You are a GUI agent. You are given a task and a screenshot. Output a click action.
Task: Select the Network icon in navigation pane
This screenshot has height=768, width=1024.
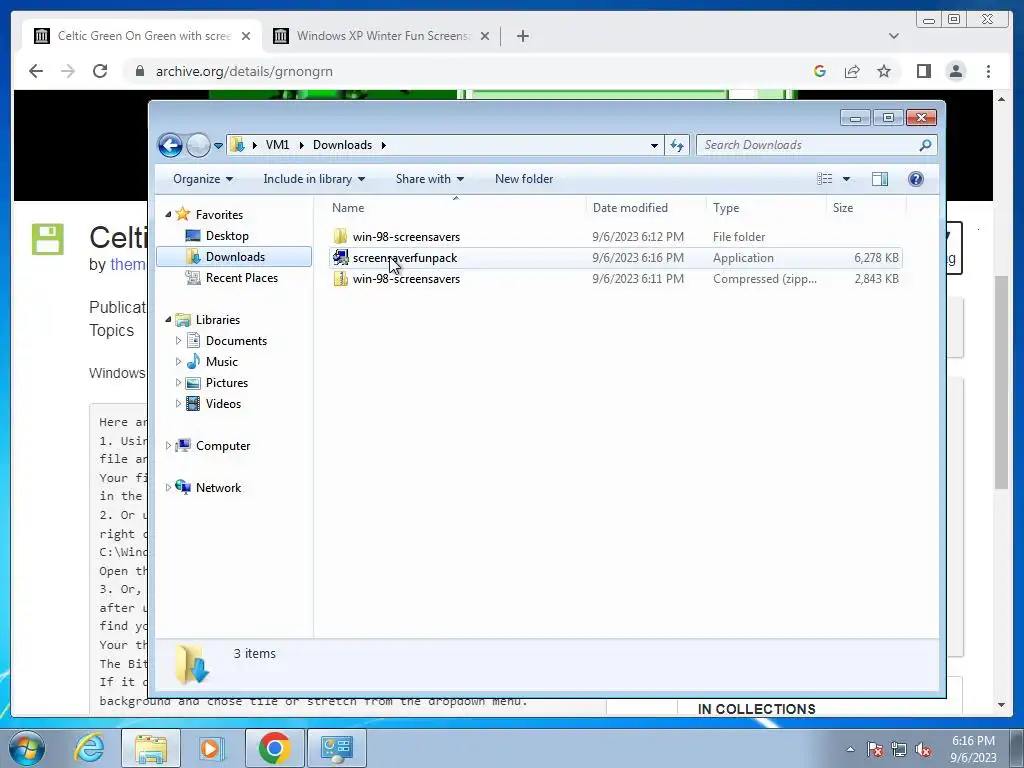point(184,487)
